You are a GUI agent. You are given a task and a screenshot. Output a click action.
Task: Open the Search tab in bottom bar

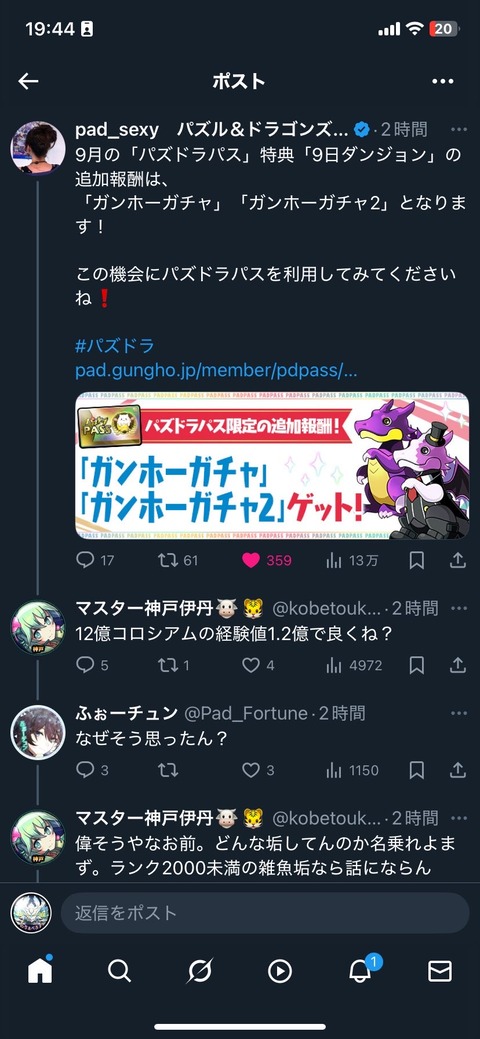pos(119,971)
